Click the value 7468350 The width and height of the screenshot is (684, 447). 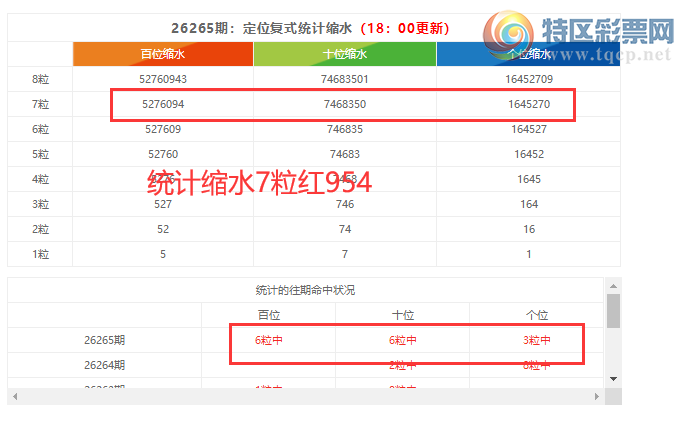pos(345,104)
